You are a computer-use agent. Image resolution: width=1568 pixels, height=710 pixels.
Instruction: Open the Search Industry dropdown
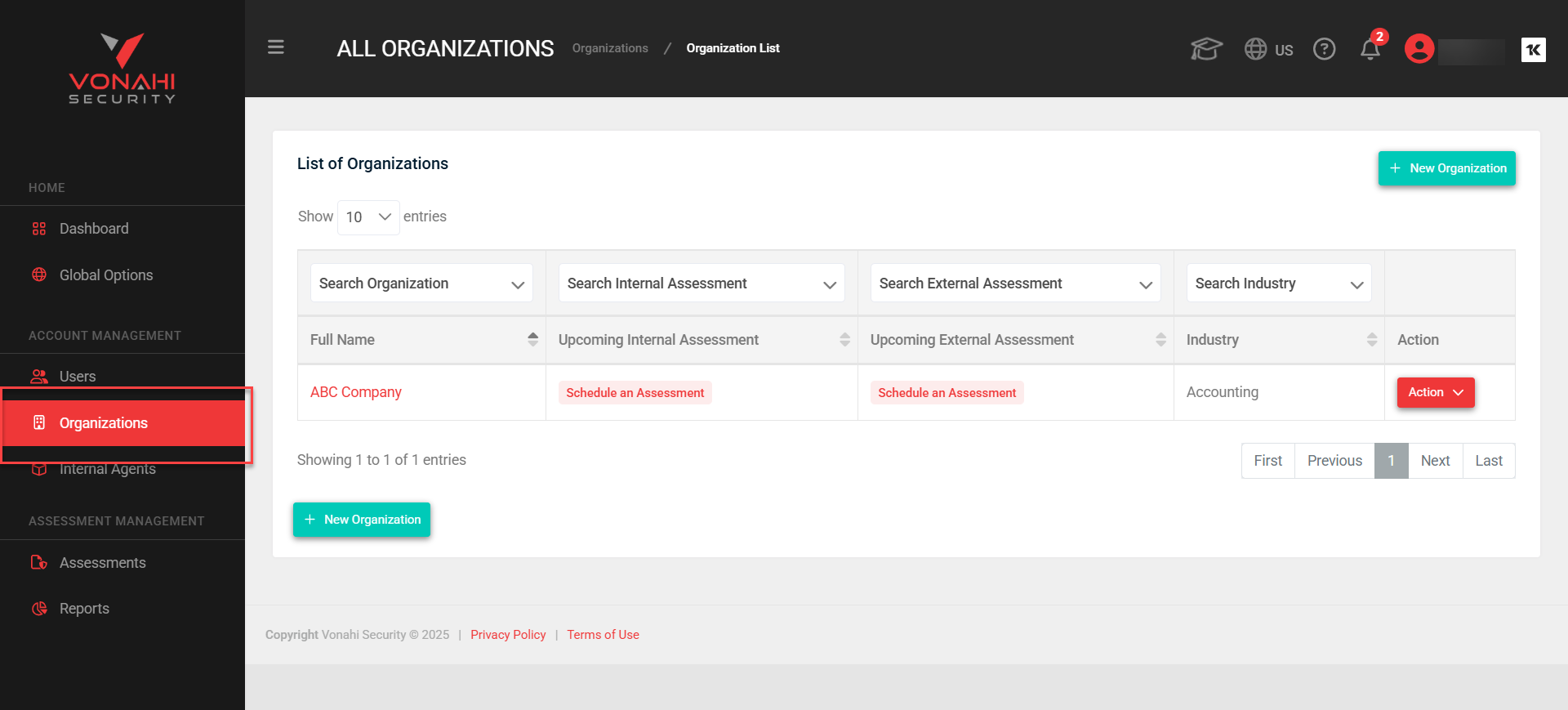1279,284
